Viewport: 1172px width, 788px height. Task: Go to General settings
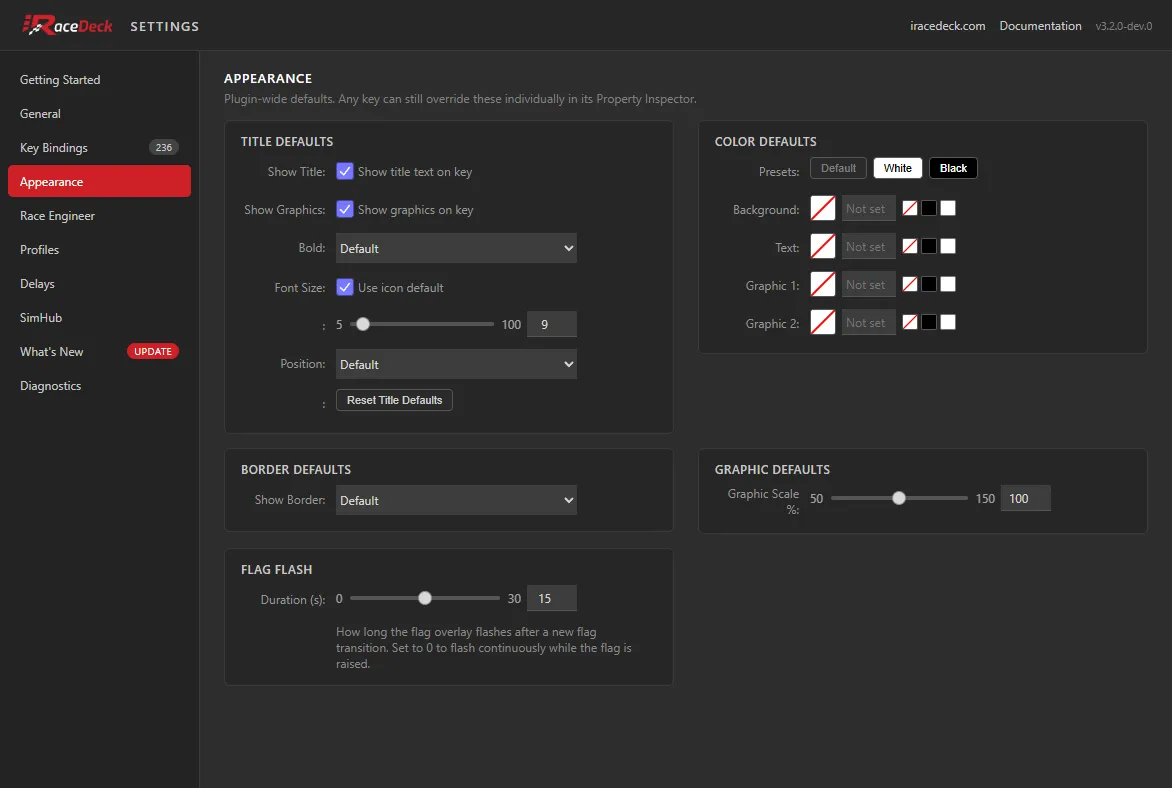pyautogui.click(x=99, y=114)
